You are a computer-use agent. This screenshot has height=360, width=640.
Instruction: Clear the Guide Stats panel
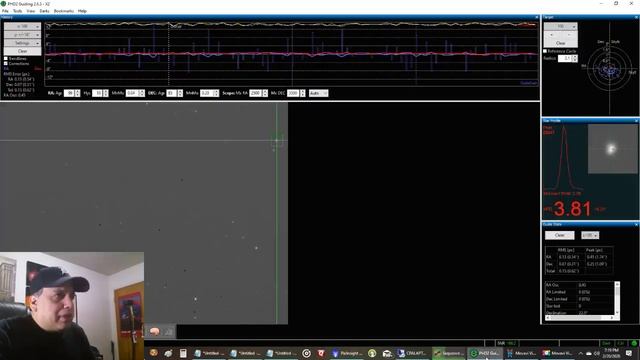coord(560,236)
